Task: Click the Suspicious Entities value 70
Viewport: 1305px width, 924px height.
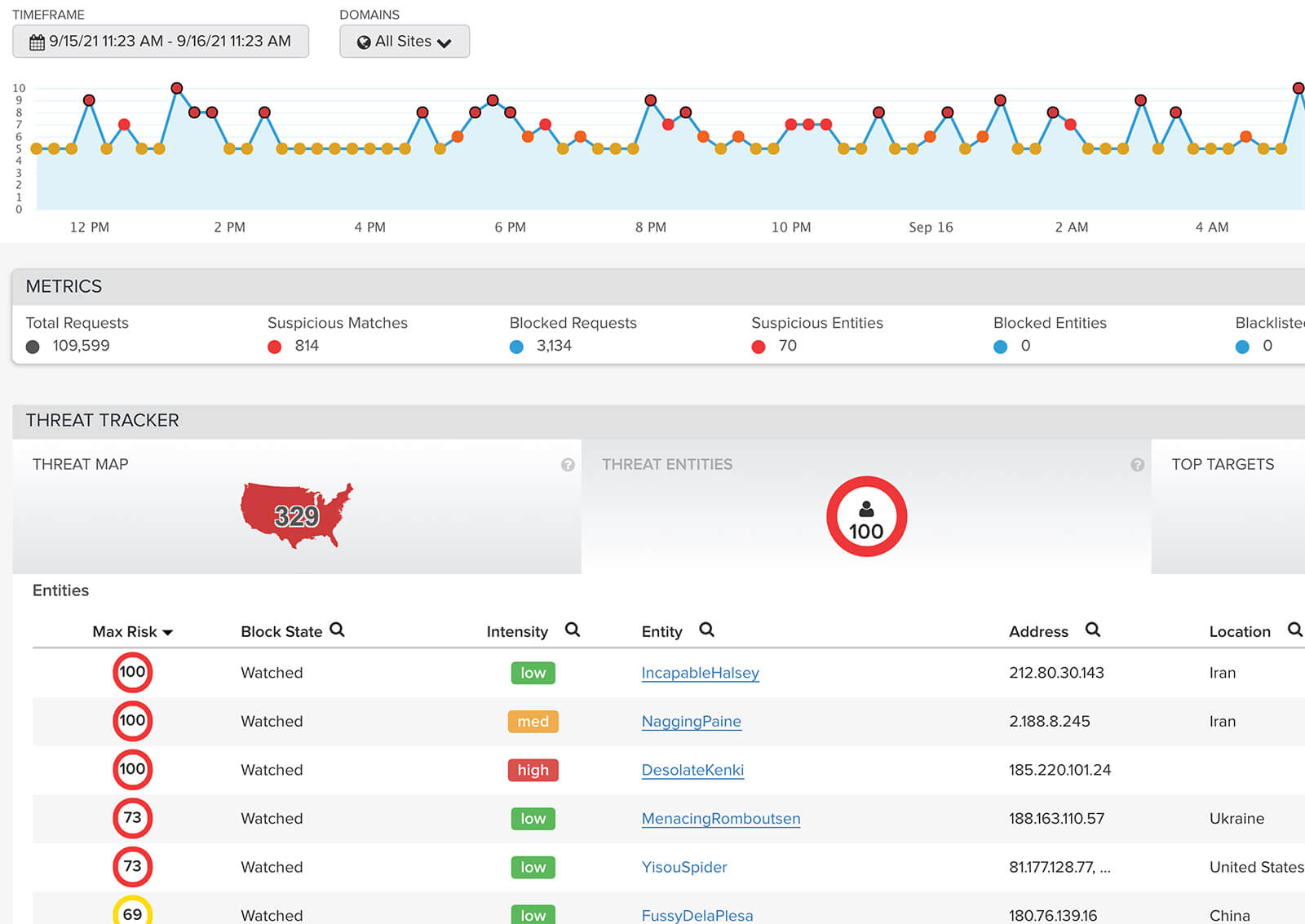Action: click(788, 346)
